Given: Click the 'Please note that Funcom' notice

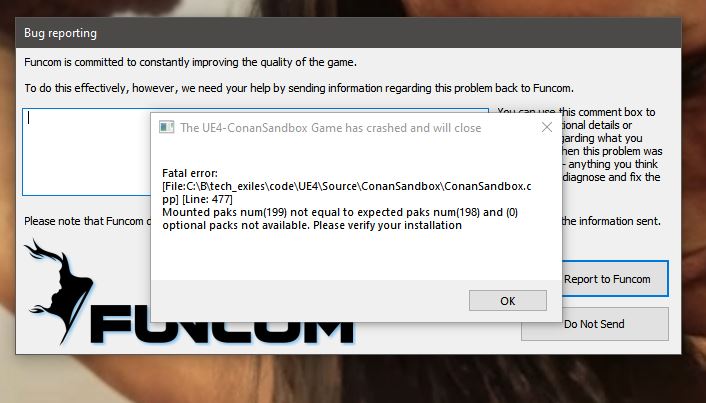Looking at the screenshot, I should click(84, 221).
